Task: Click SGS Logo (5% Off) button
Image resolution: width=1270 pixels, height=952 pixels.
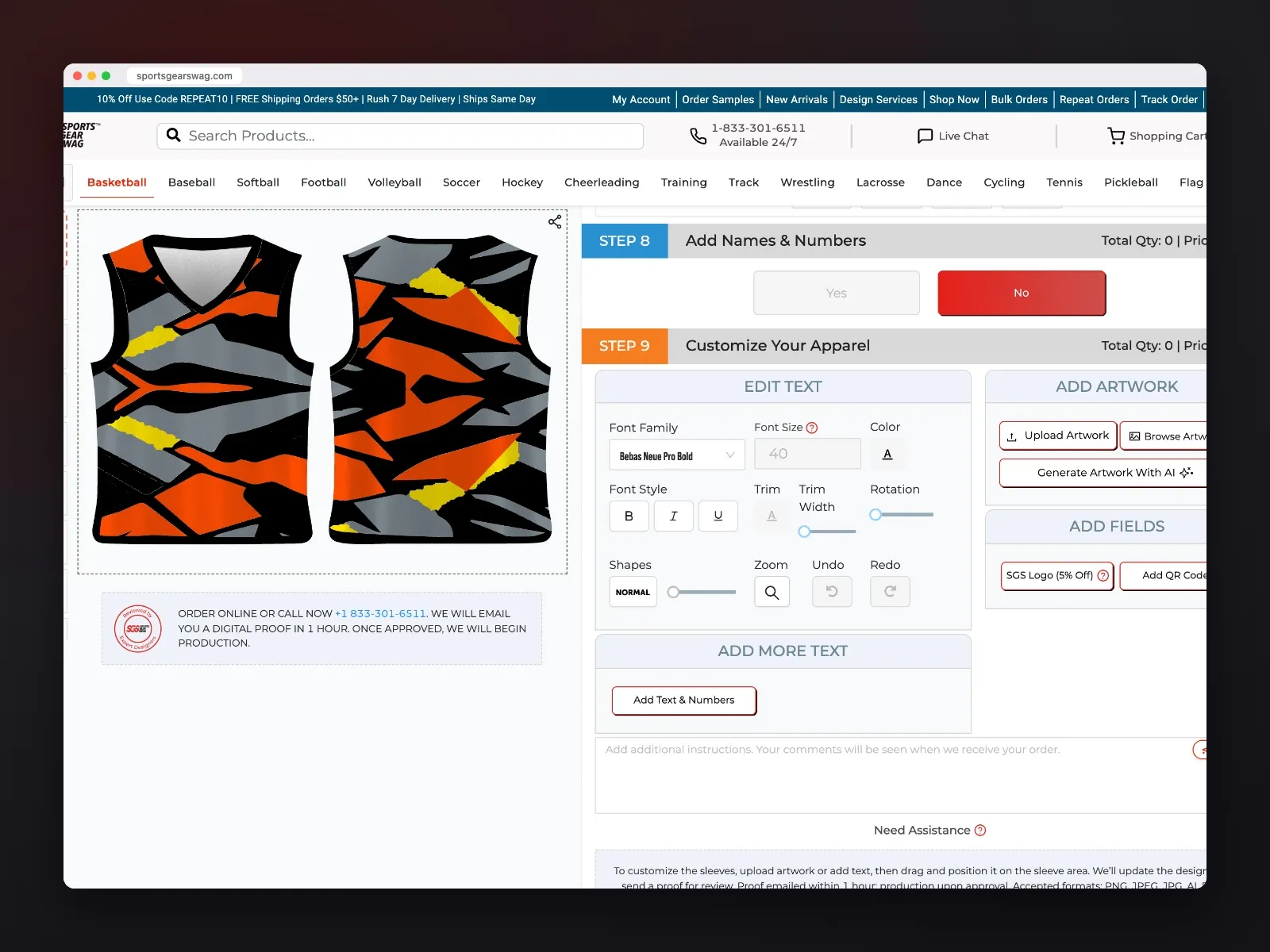Action: coord(1057,576)
